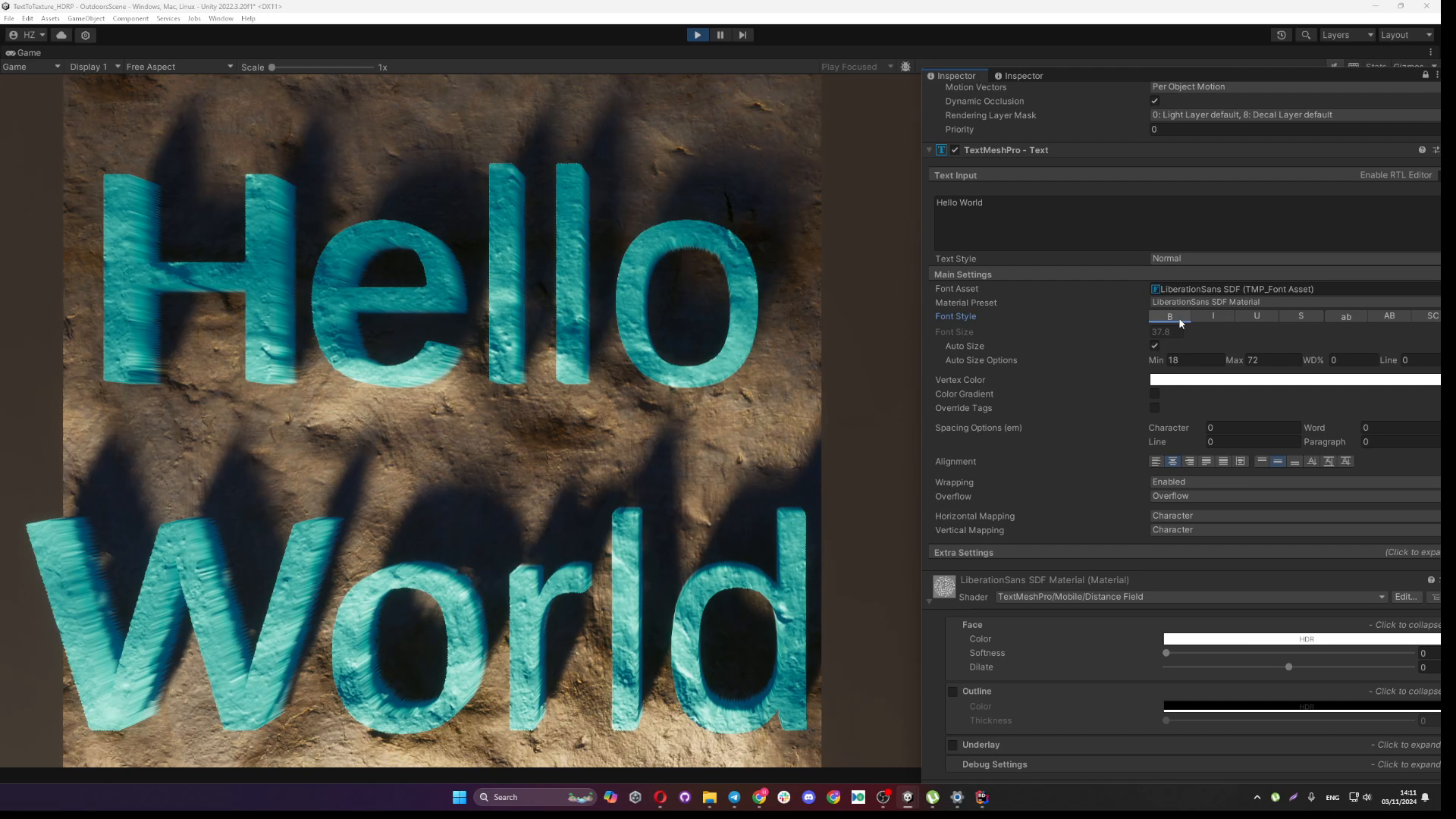Screen dimensions: 1456x819
Task: Open the Overflow dropdown
Action: click(x=1294, y=496)
